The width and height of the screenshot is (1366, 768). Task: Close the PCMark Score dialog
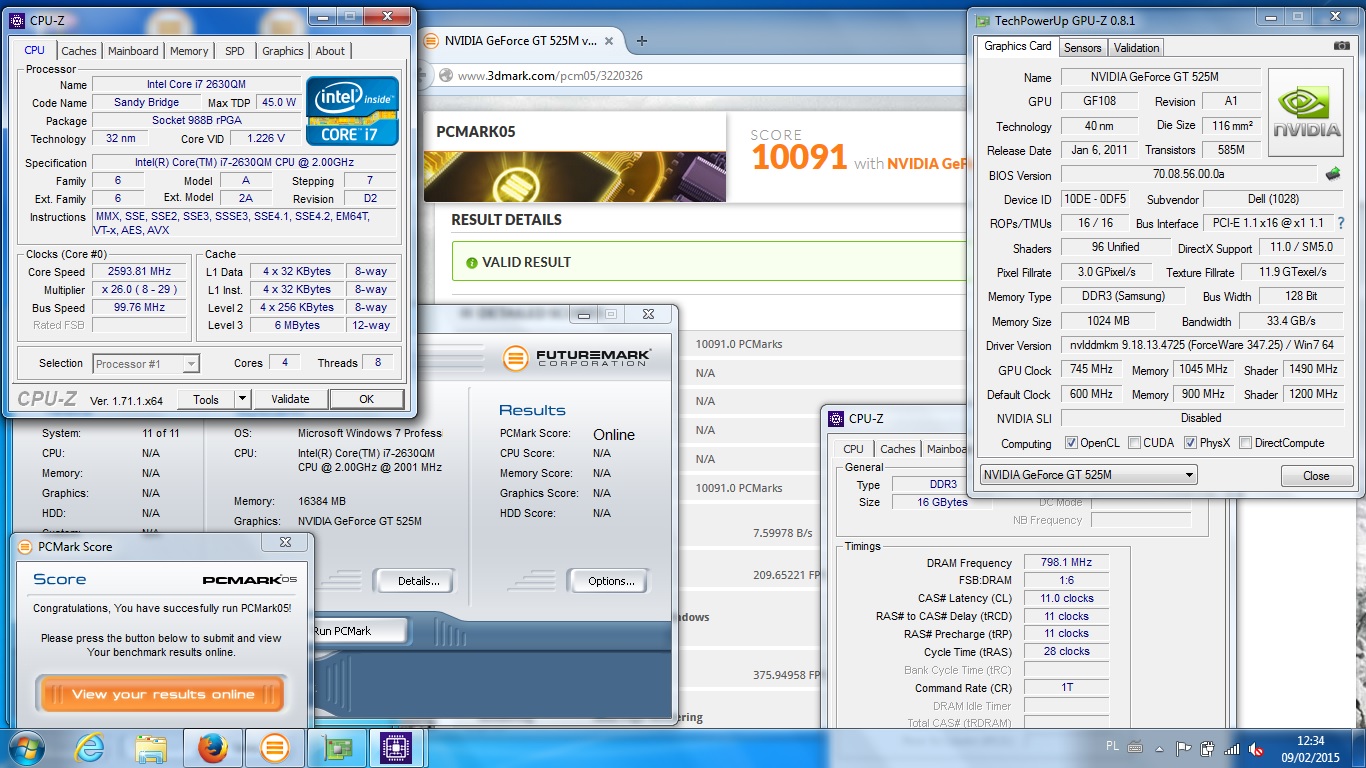[x=285, y=542]
